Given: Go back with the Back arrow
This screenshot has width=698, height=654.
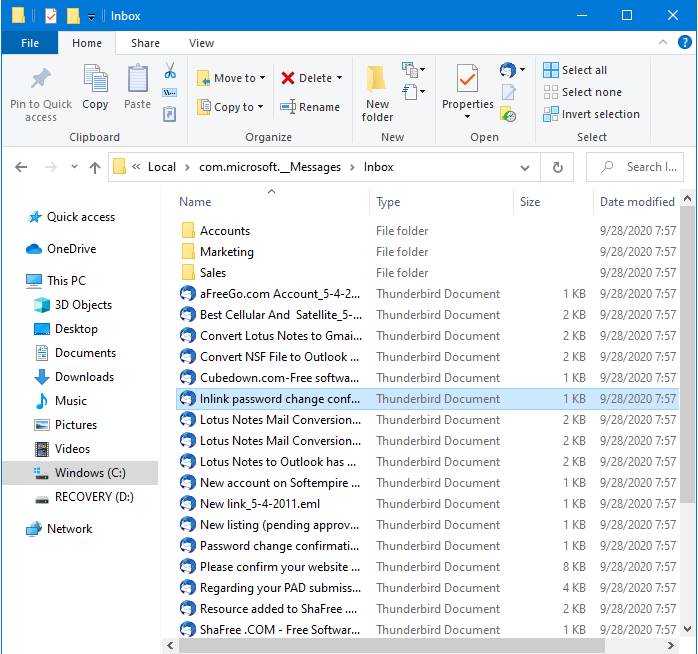Looking at the screenshot, I should click(21, 167).
